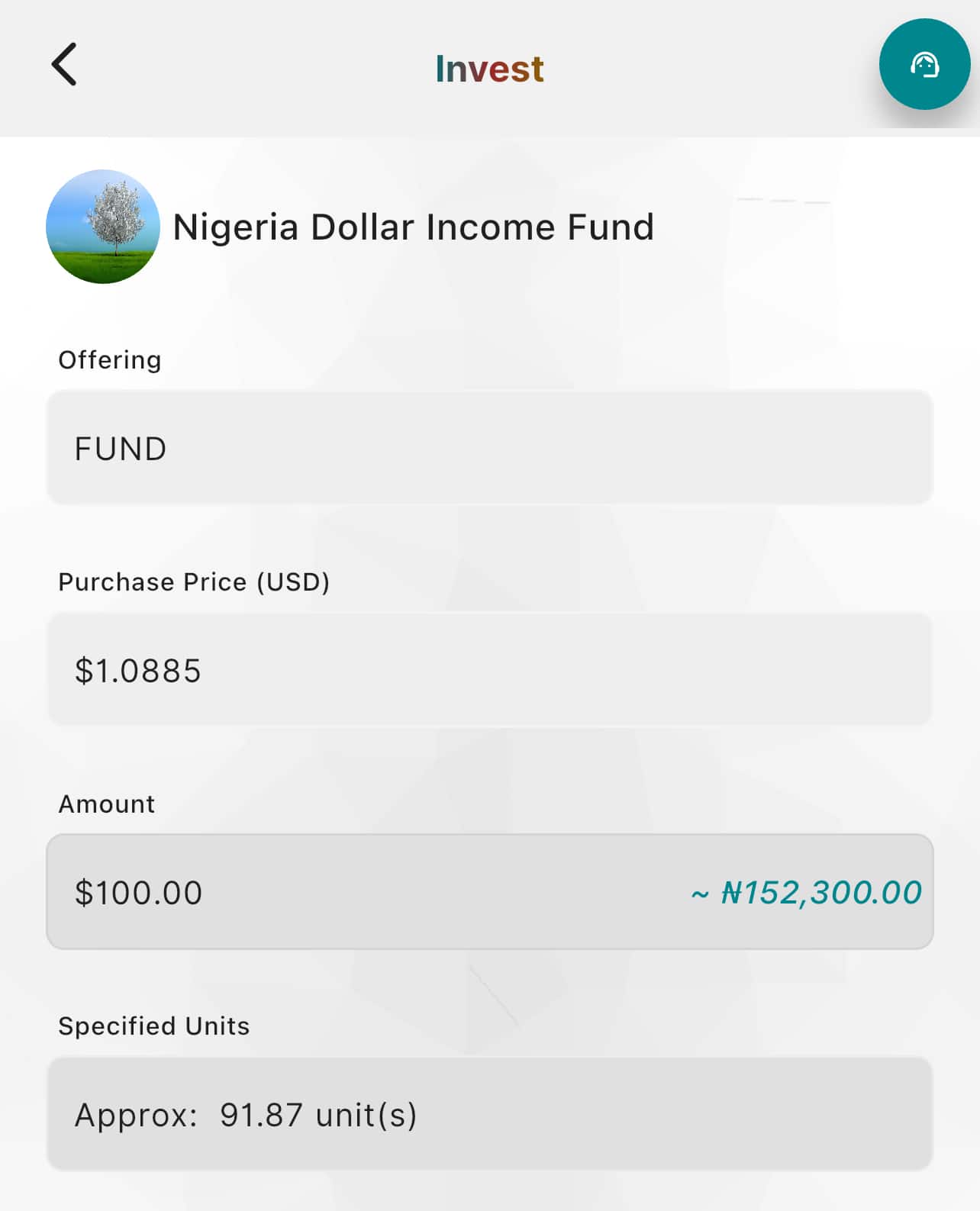Tap the tilde before the naira amount
The width and height of the screenshot is (980, 1211).
pos(700,894)
